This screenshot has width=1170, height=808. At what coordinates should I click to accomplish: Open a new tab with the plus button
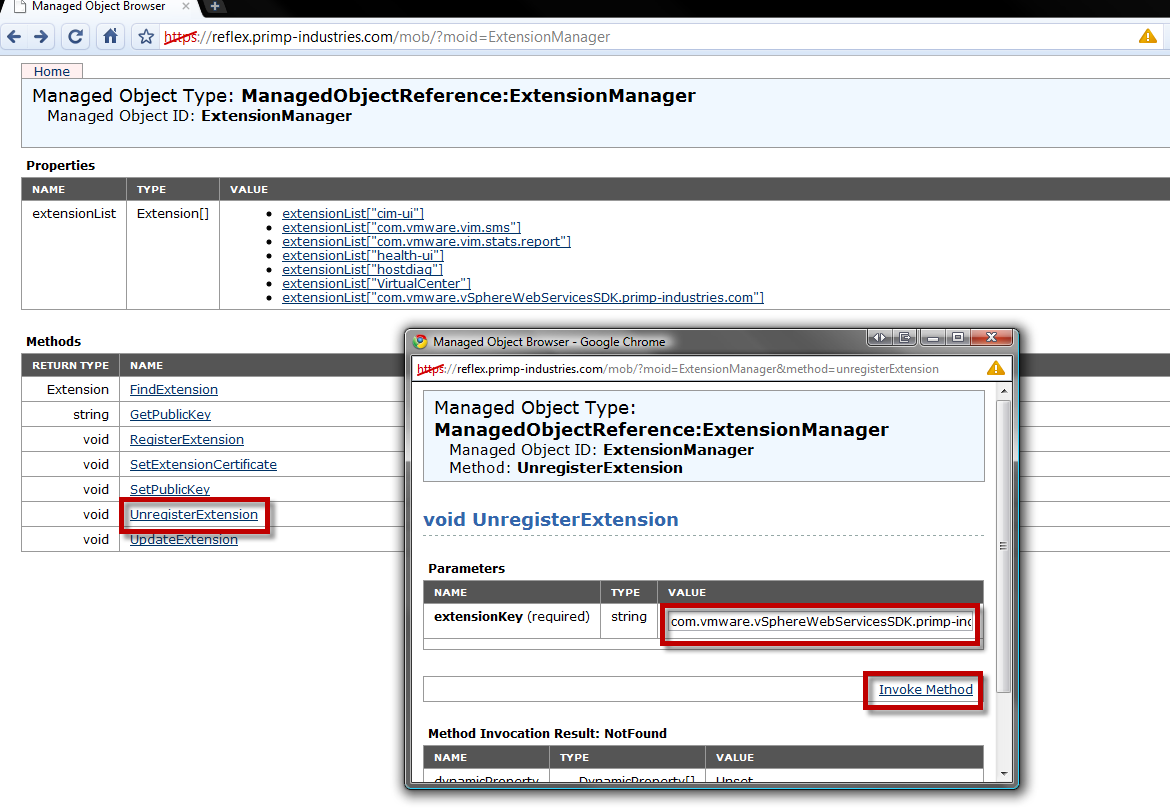215,6
